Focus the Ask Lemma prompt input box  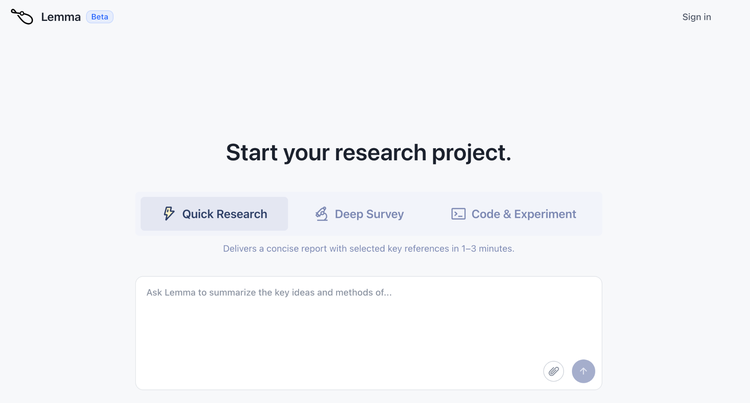pos(368,320)
